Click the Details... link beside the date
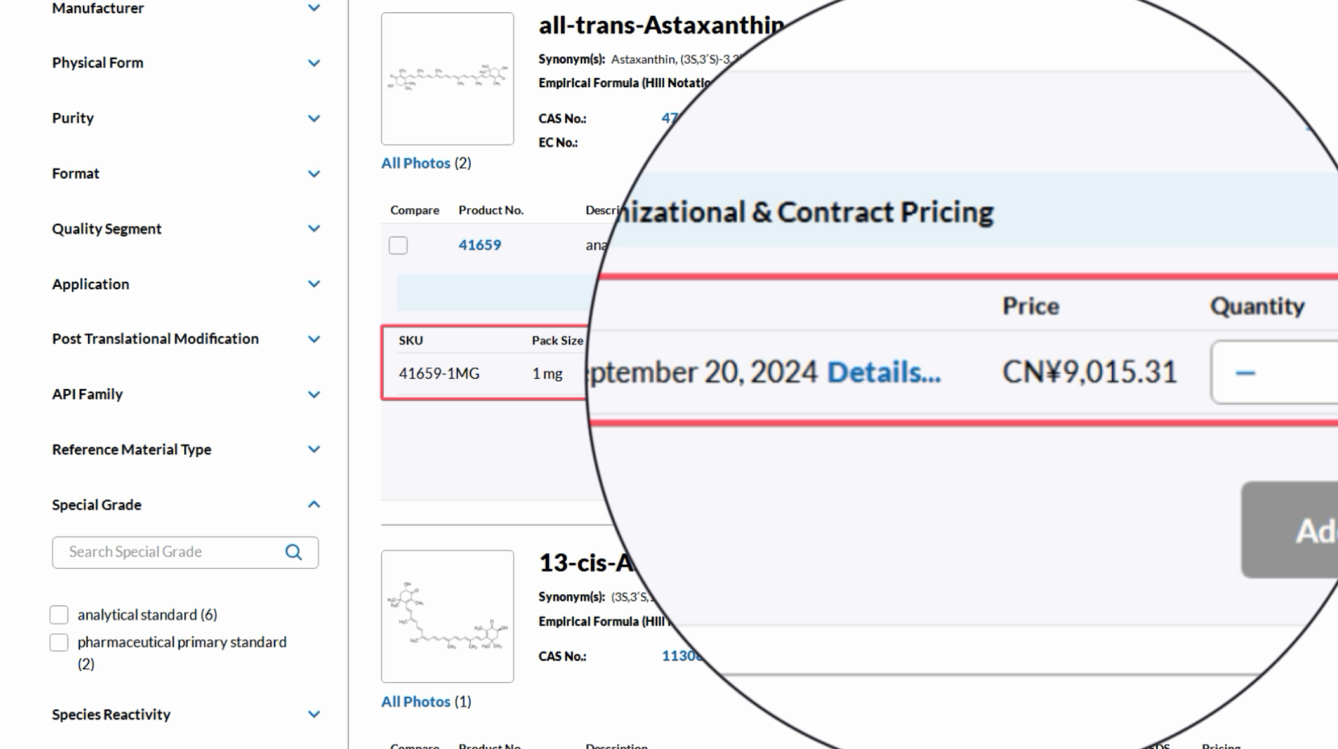 coord(884,373)
